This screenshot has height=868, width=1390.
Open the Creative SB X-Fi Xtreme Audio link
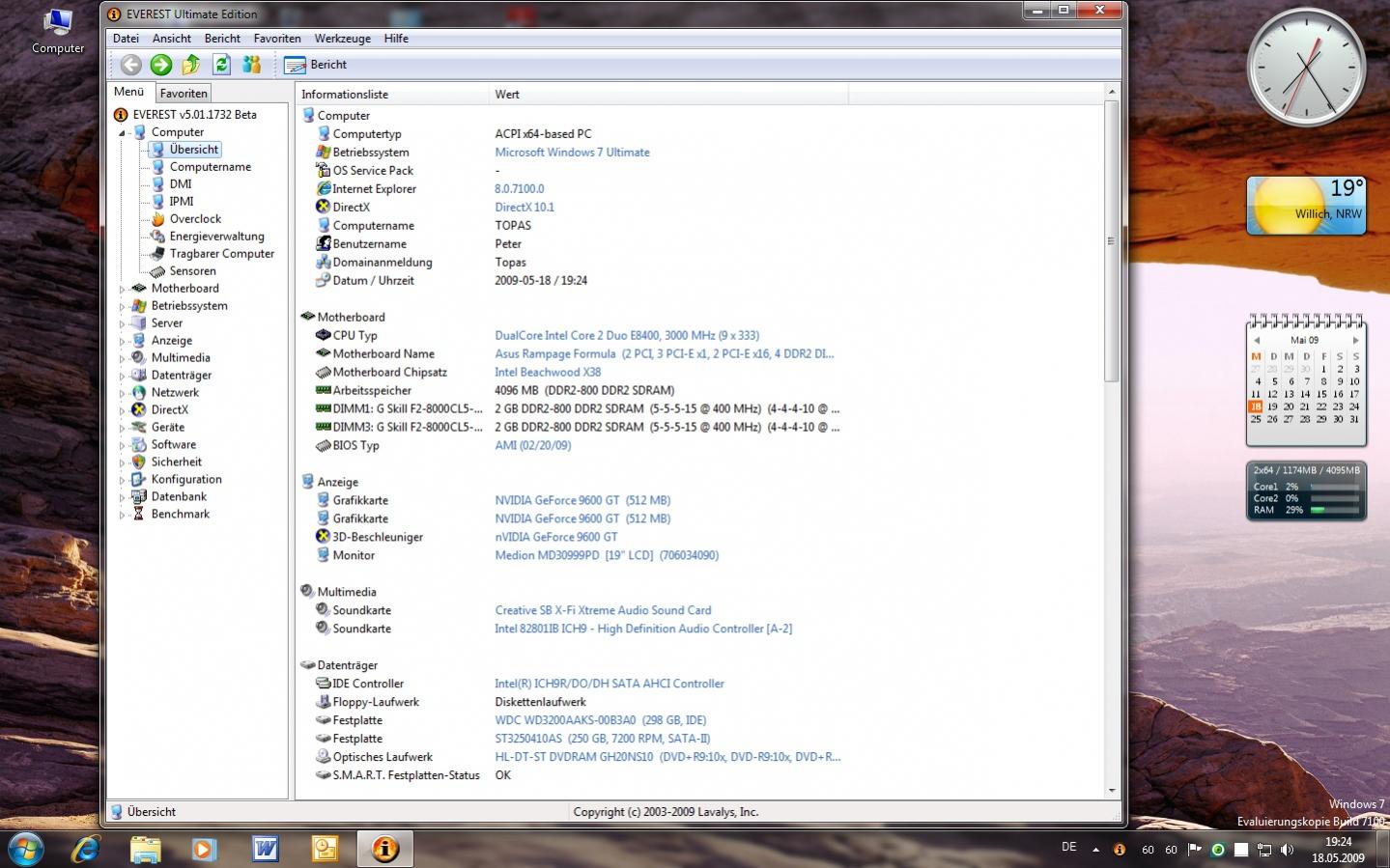tap(603, 611)
